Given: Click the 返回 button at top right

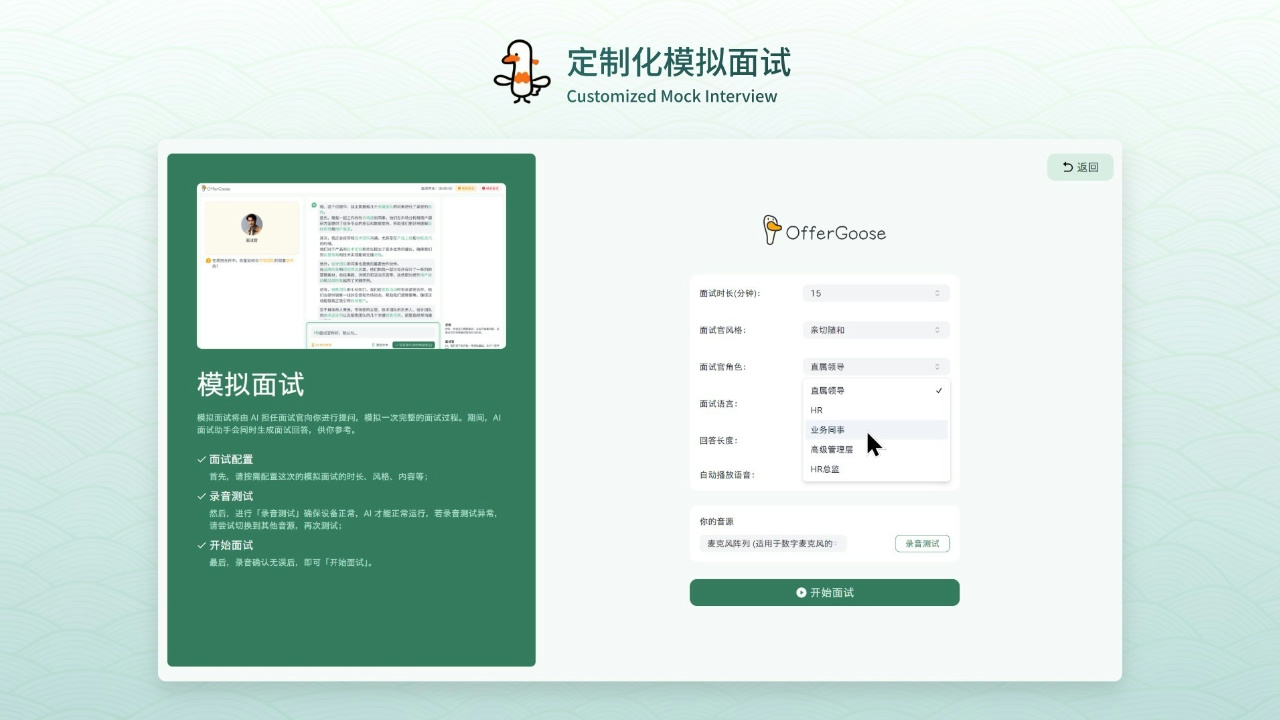Looking at the screenshot, I should 1080,167.
